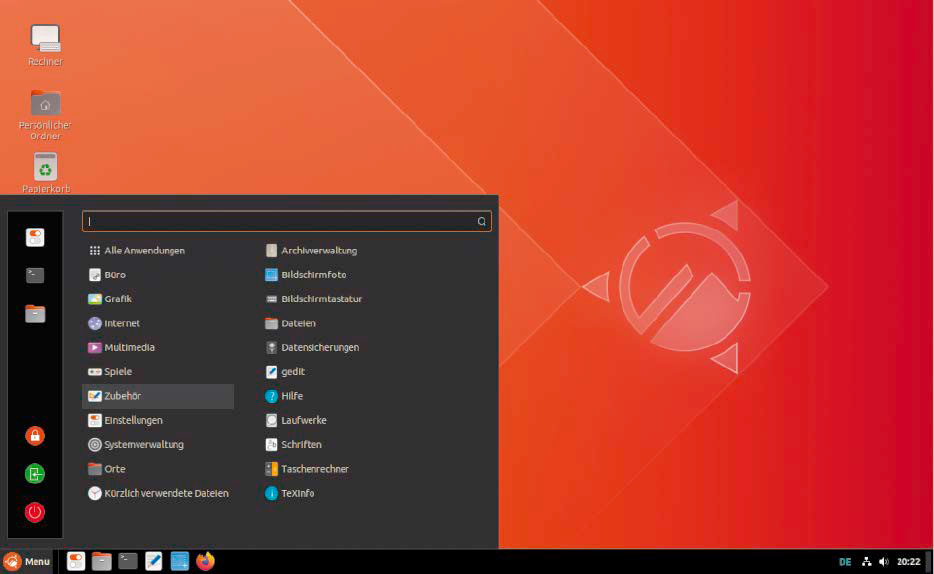Click the search magnifier icon

tap(481, 222)
